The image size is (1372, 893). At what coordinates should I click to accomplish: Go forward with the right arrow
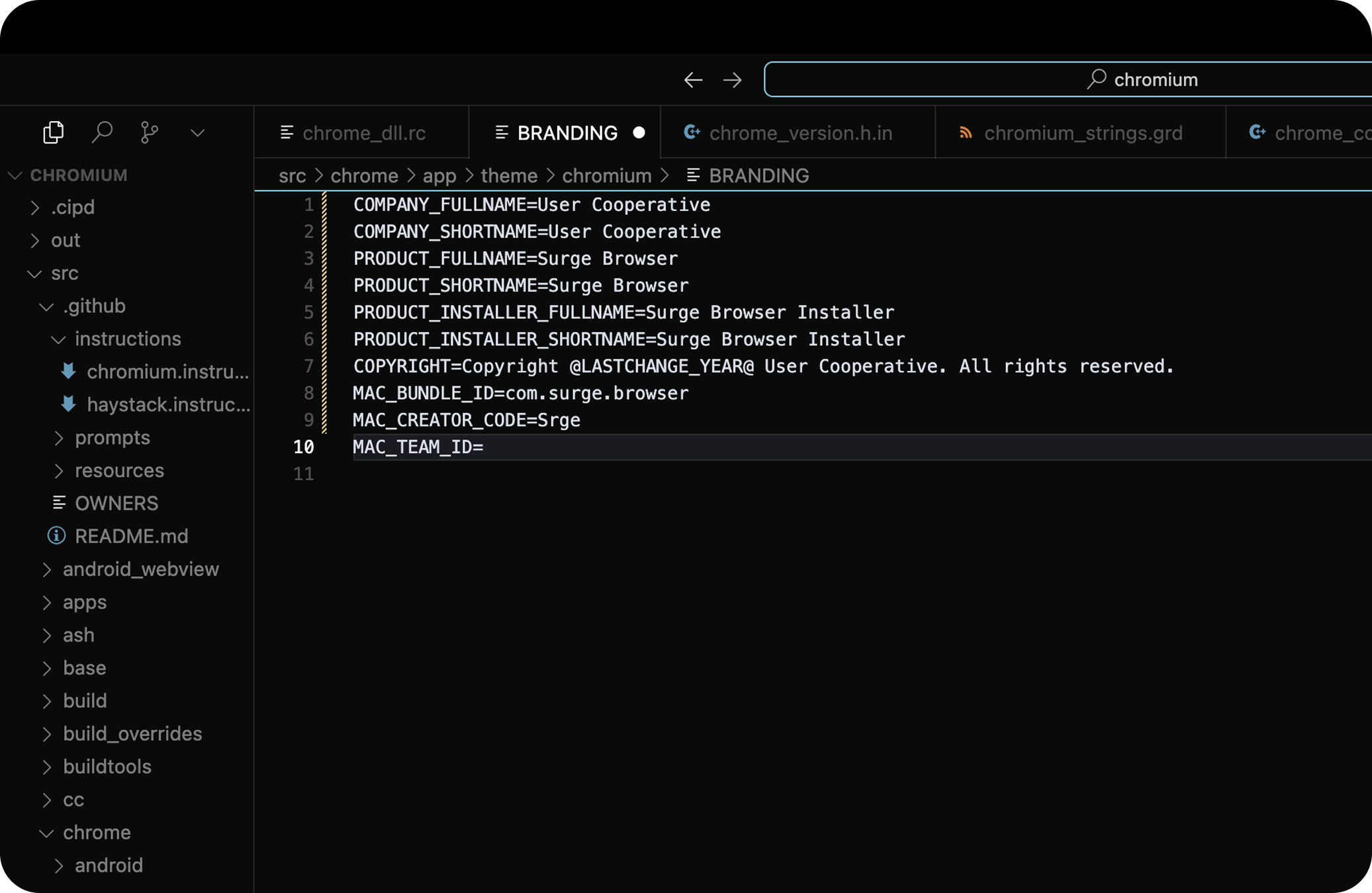pos(733,80)
